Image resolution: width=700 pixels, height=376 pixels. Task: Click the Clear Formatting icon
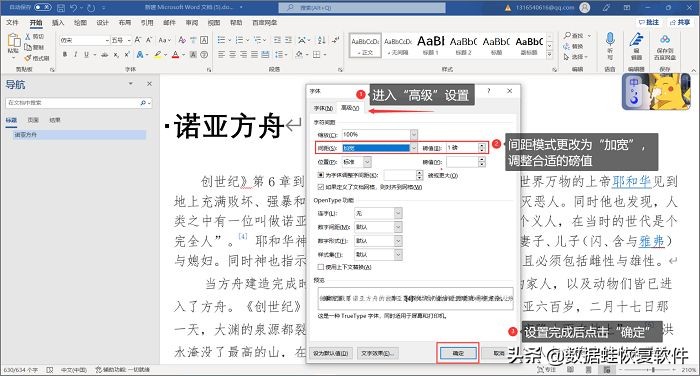[182, 40]
